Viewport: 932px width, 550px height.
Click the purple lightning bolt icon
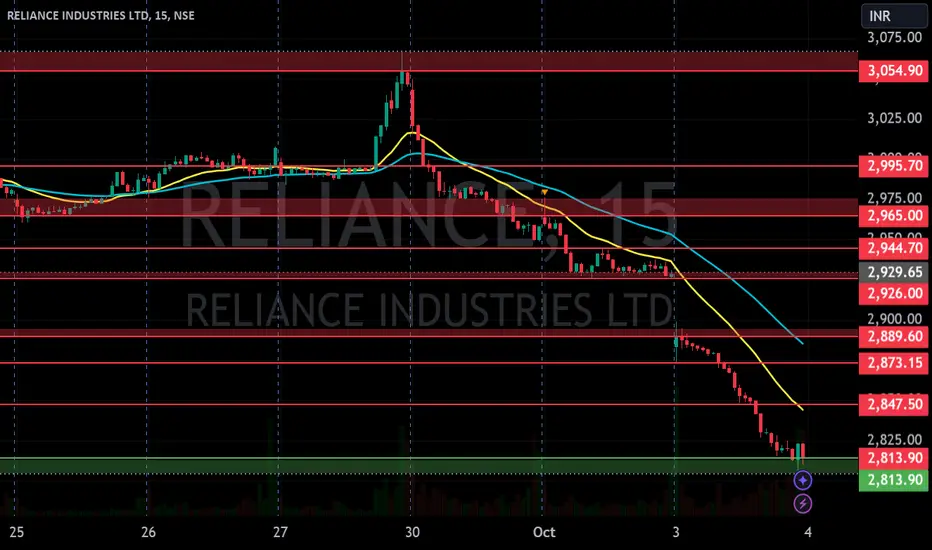(x=802, y=504)
